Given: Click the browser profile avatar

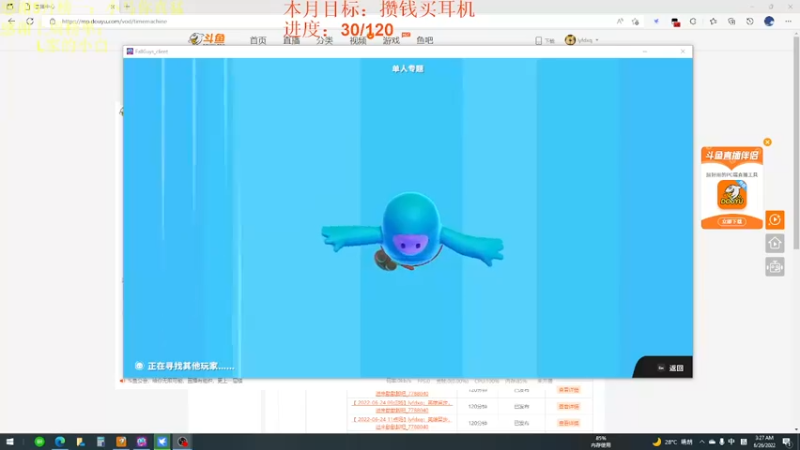Looking at the screenshot, I should tap(769, 21).
